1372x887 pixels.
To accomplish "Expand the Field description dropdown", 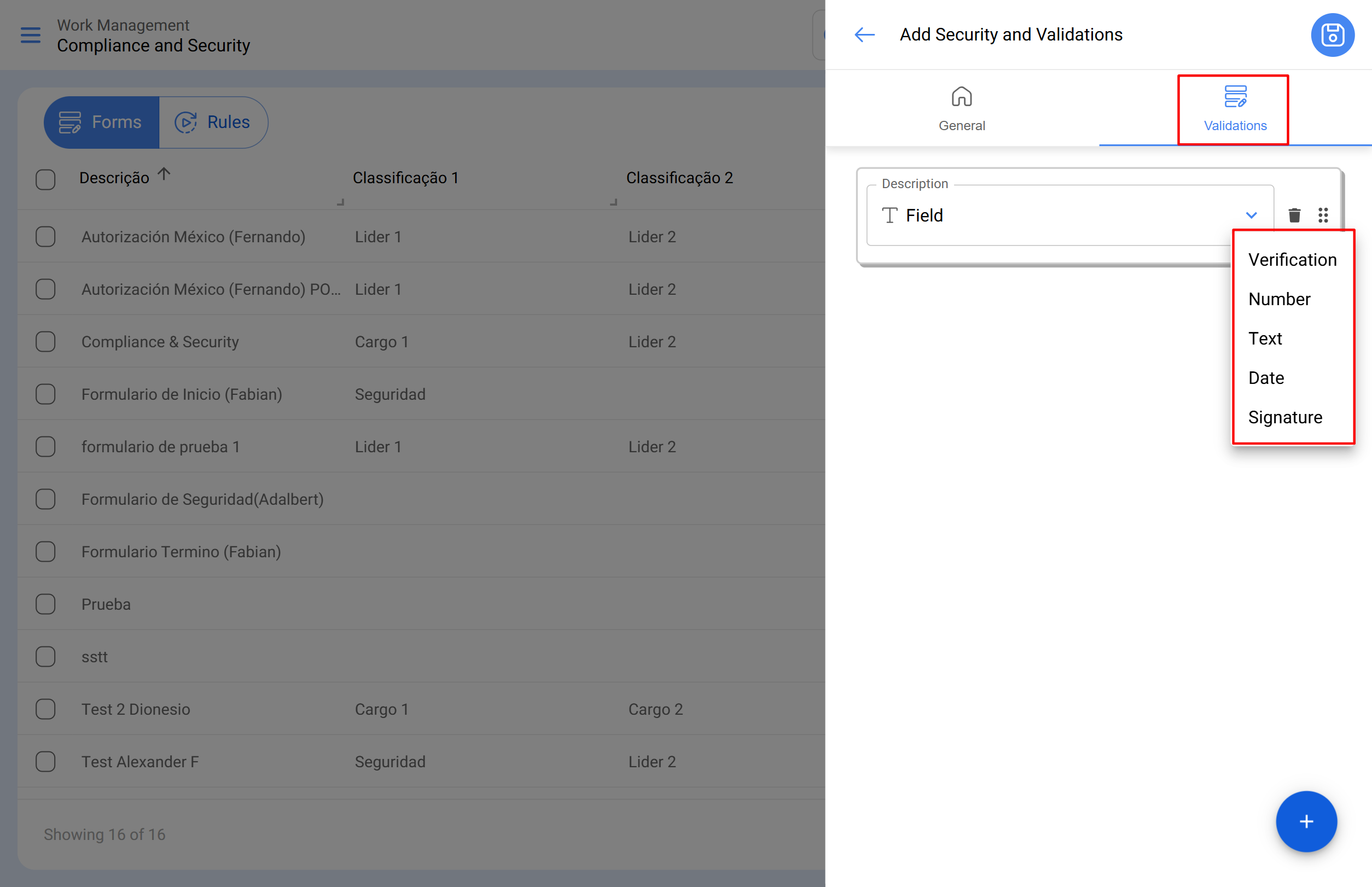I will 1251,215.
